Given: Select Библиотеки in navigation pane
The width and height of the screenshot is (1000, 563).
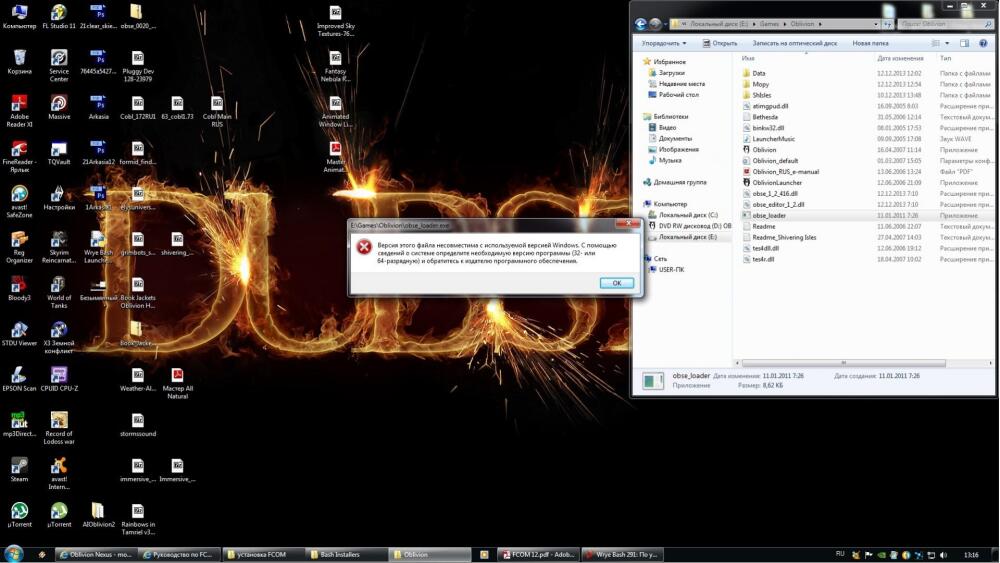Looking at the screenshot, I should point(670,117).
